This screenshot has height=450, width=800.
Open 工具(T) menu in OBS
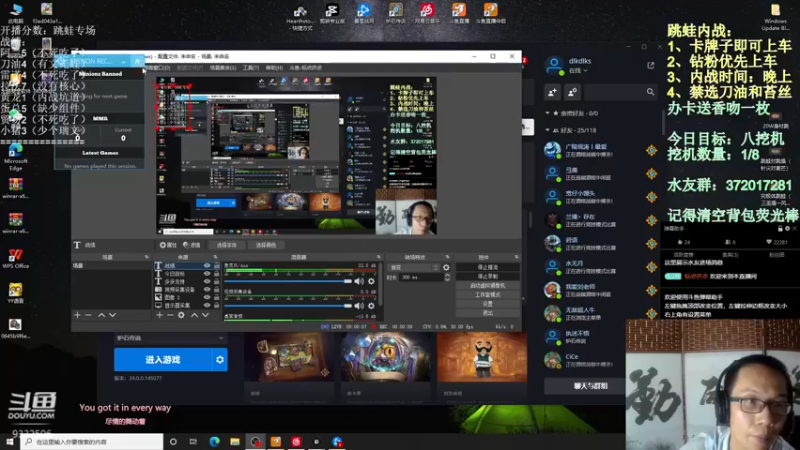(251, 68)
